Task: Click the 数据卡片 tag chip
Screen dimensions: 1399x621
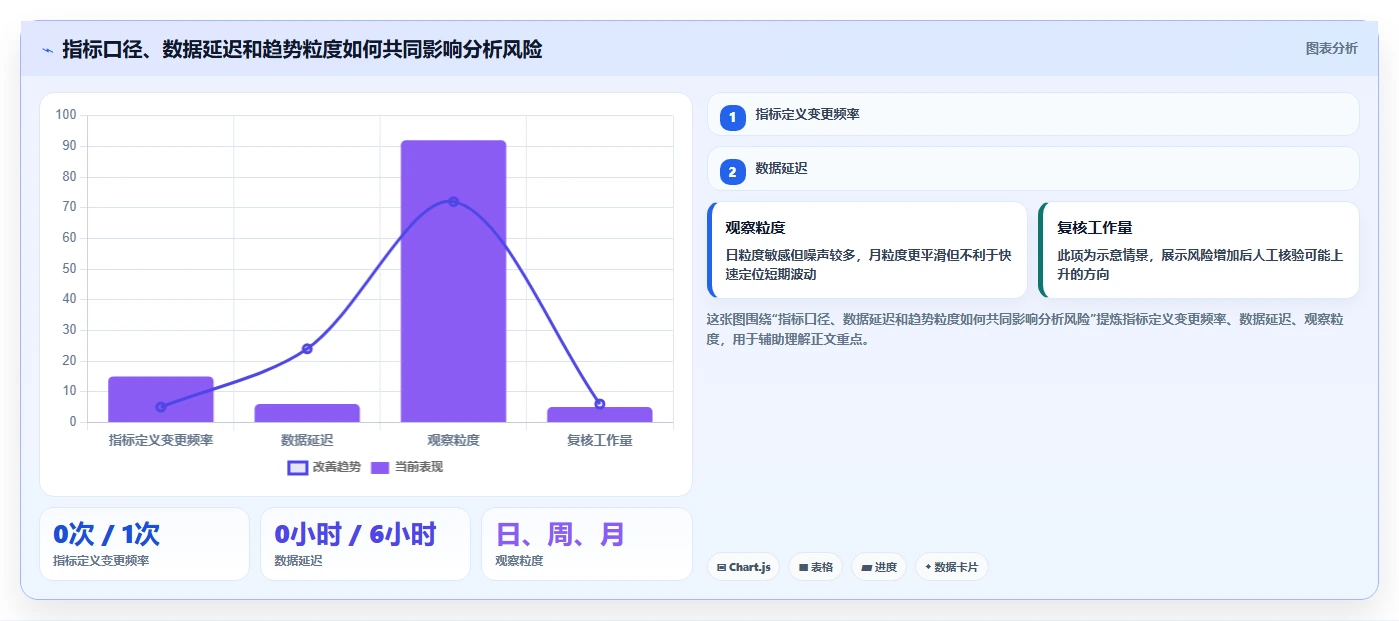Action: [951, 567]
